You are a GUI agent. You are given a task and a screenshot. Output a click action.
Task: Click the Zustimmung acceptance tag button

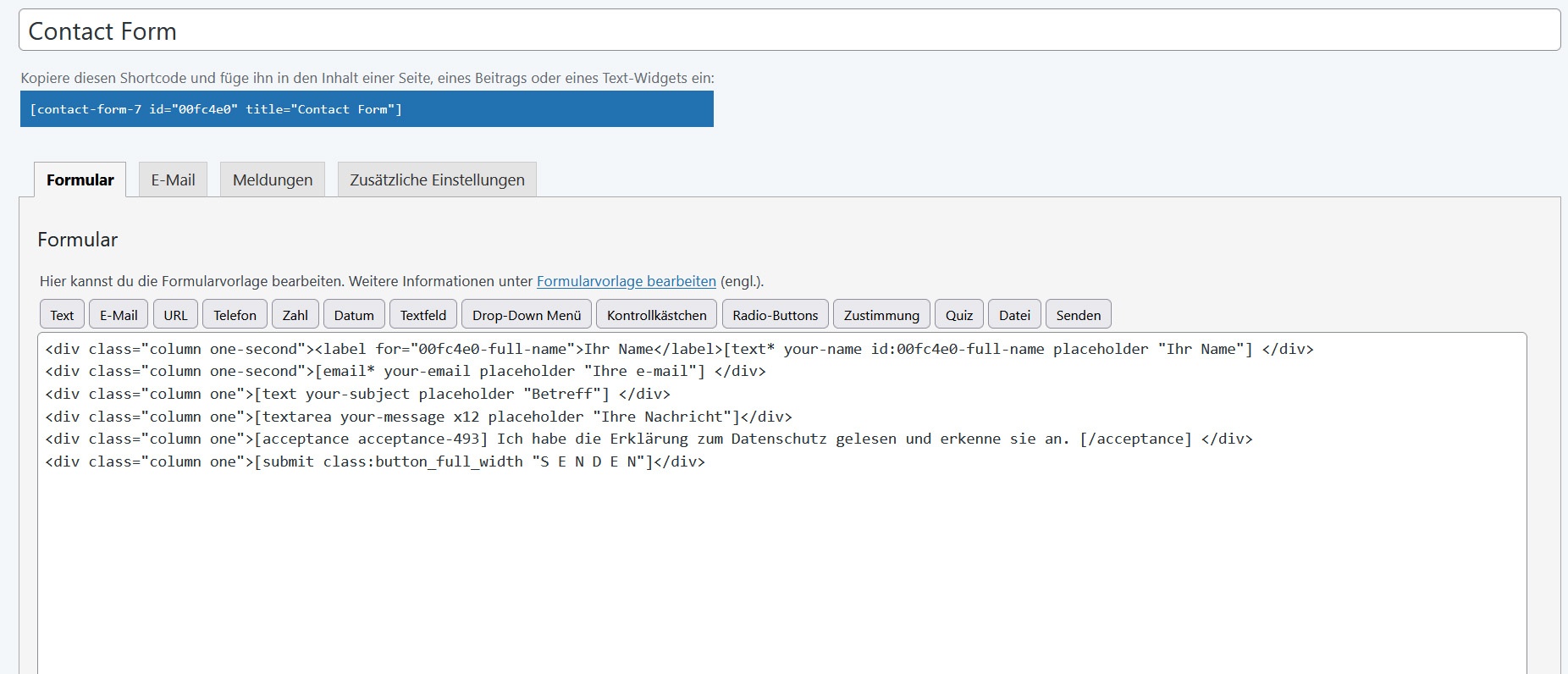pos(881,315)
